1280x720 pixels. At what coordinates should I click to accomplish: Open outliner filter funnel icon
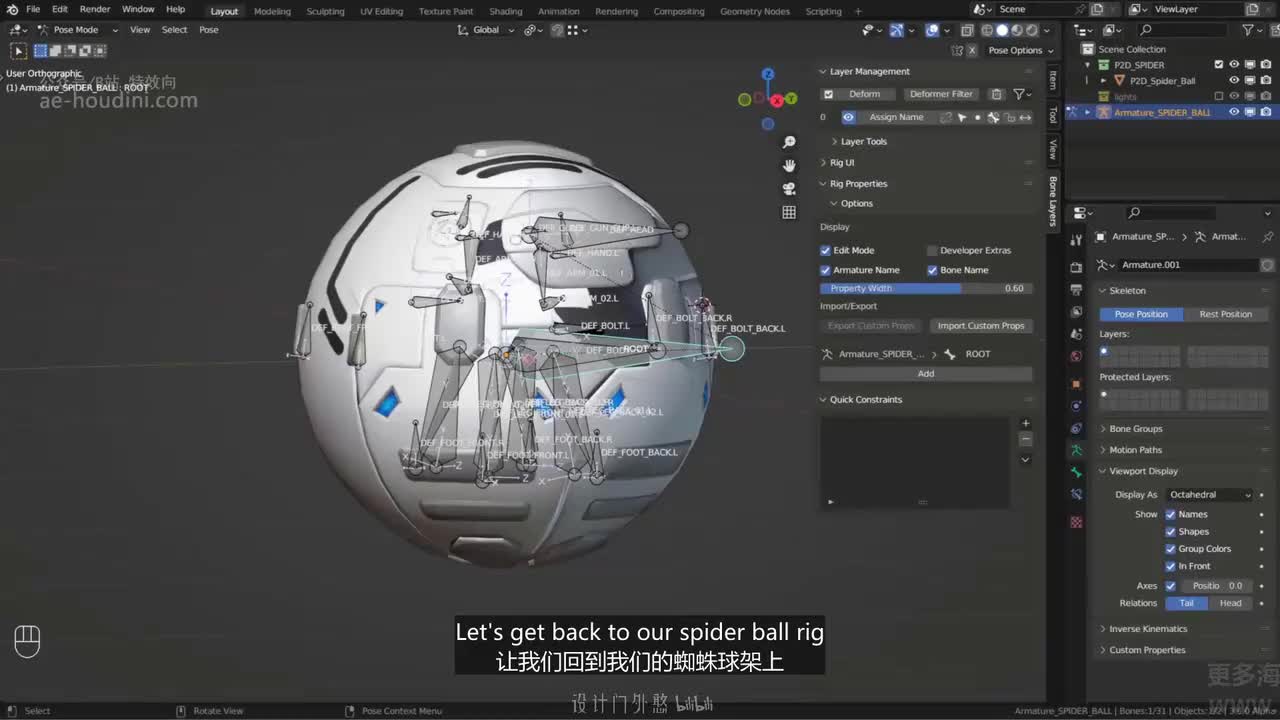click(1250, 32)
